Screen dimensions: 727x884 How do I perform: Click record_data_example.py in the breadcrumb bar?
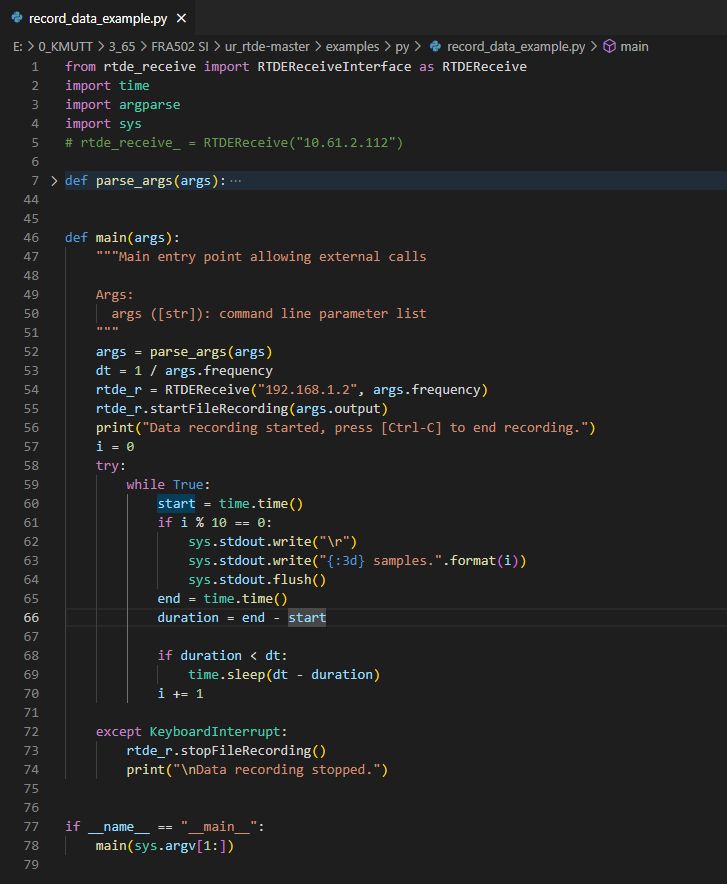(x=516, y=46)
